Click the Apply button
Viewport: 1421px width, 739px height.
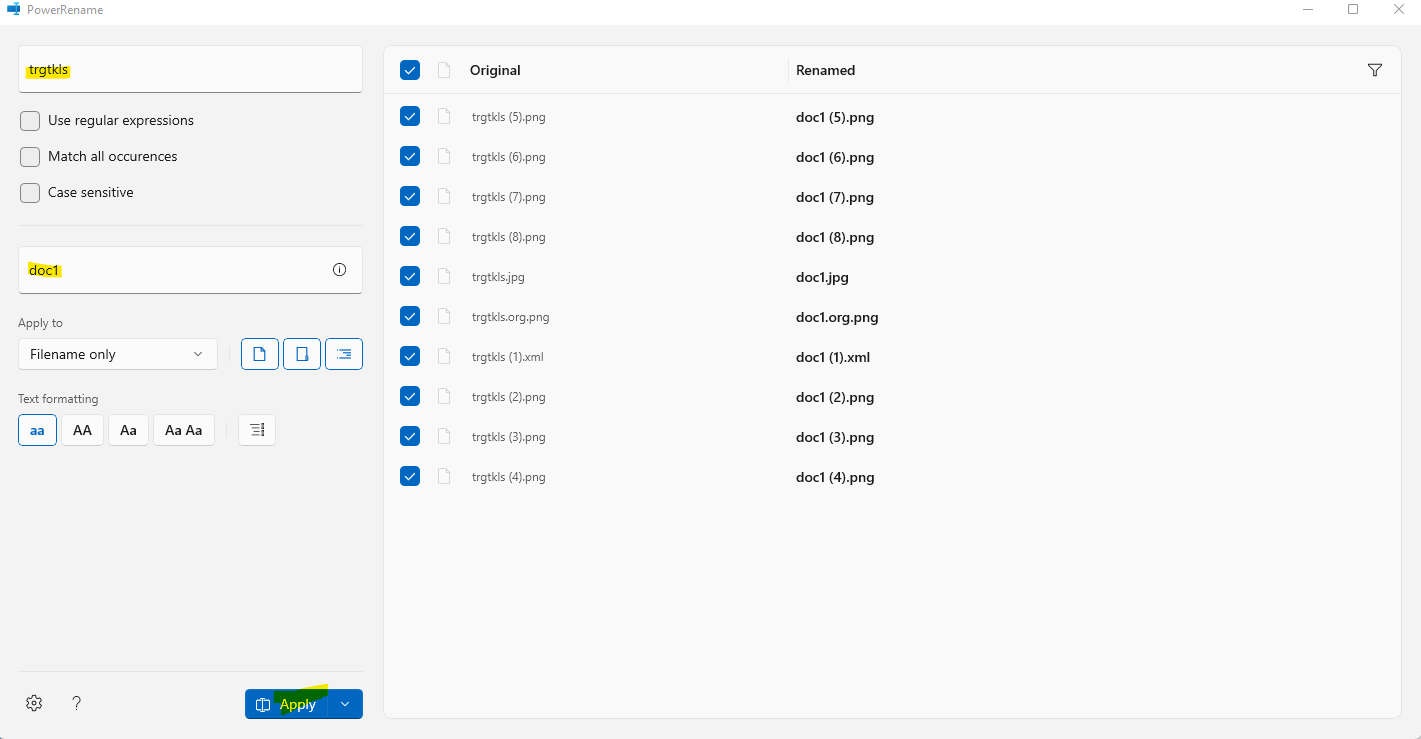[287, 704]
